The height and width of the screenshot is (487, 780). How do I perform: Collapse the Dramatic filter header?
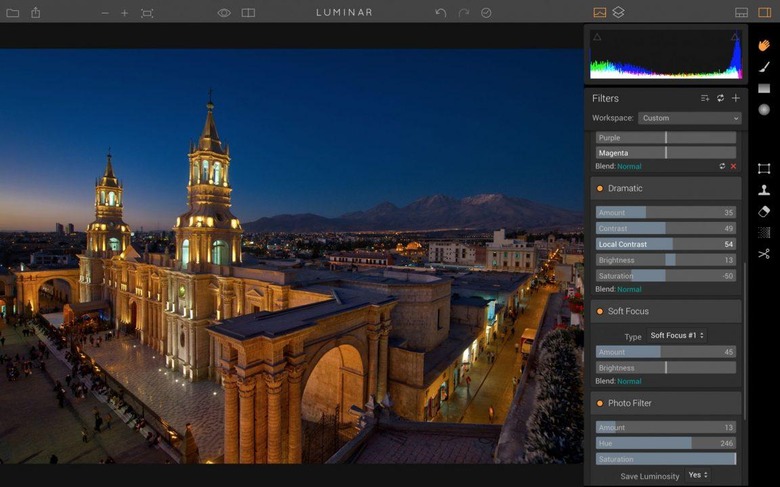pyautogui.click(x=666, y=189)
